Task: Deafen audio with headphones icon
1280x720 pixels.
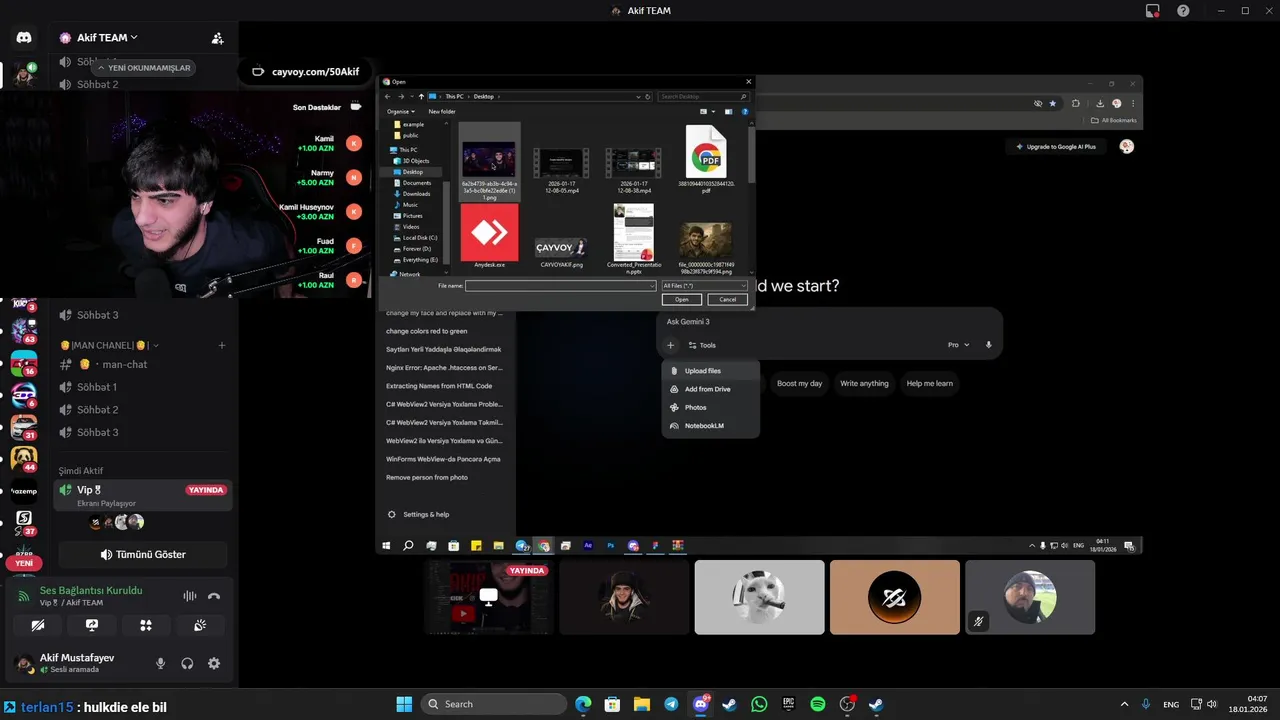Action: (187, 663)
